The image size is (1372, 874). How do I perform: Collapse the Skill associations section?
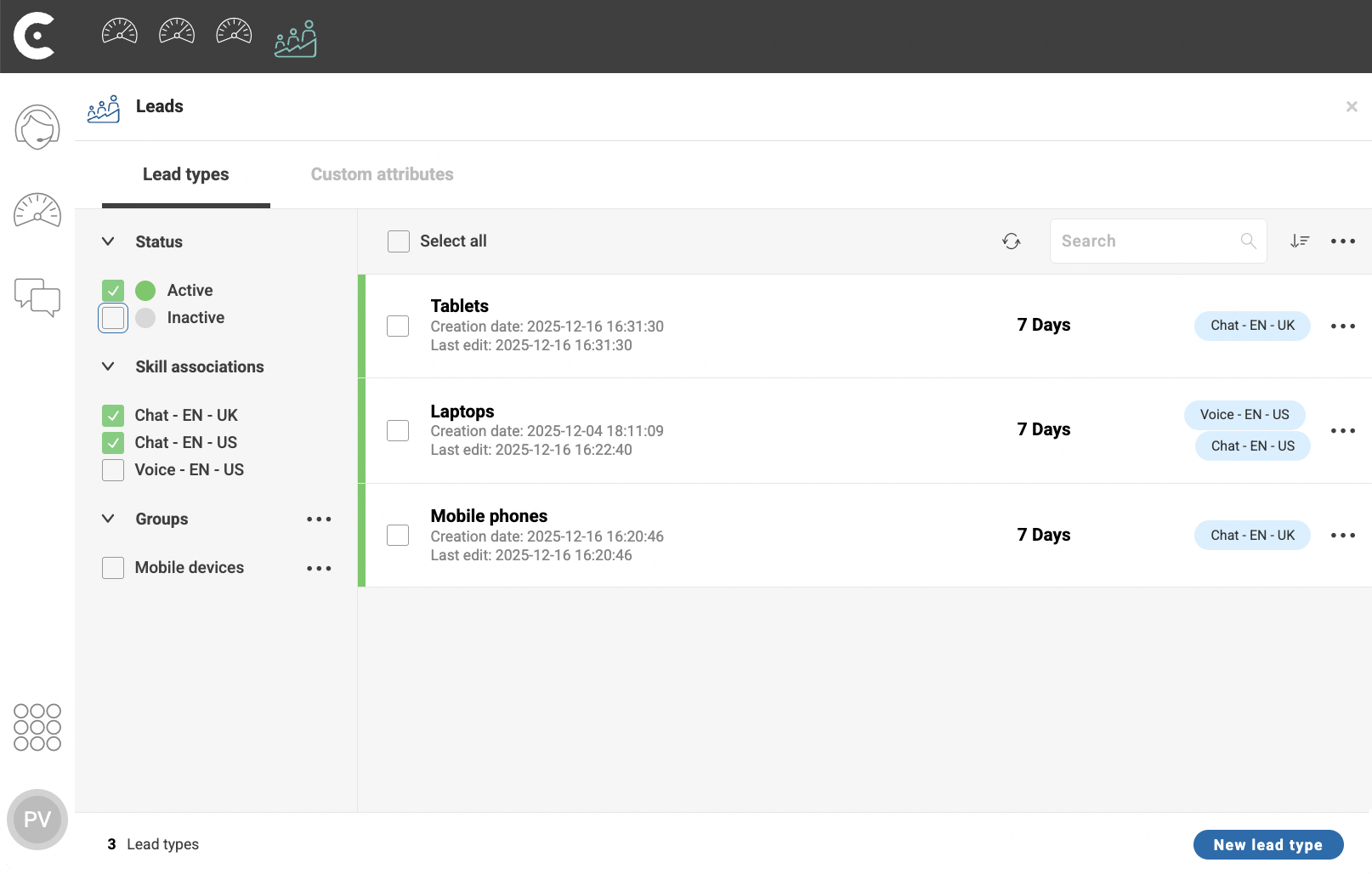click(108, 366)
